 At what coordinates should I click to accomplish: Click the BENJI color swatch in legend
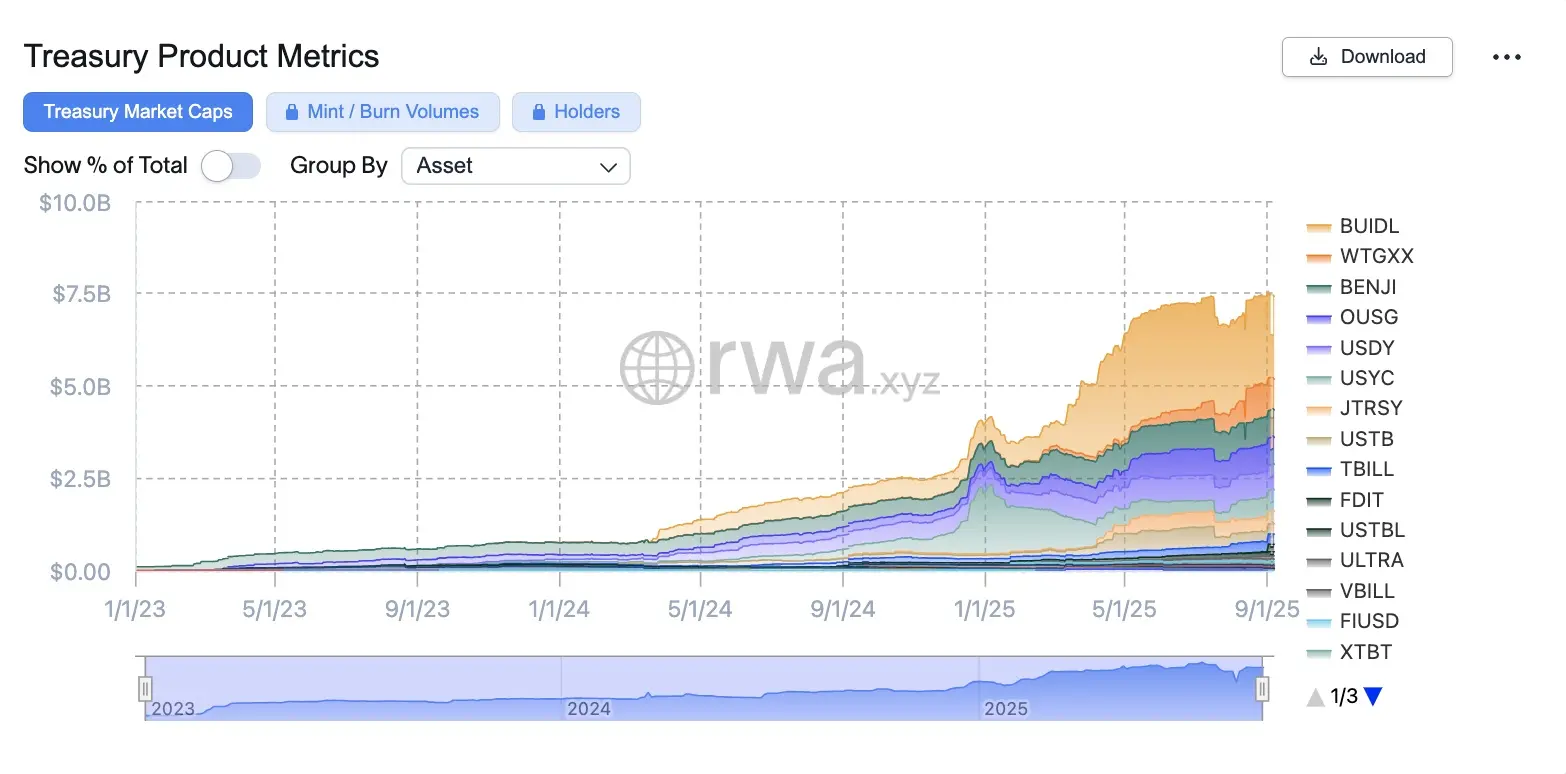1318,288
